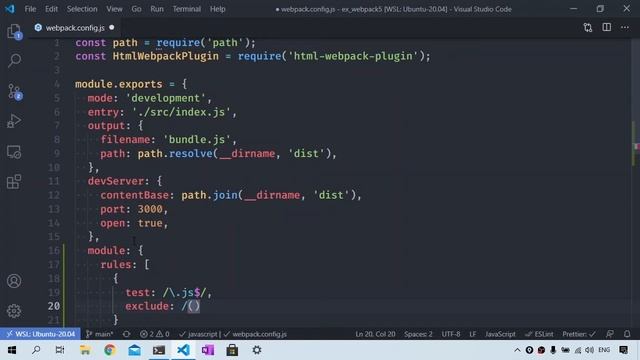Open the Help menu
640x360 pixels.
click(218, 9)
